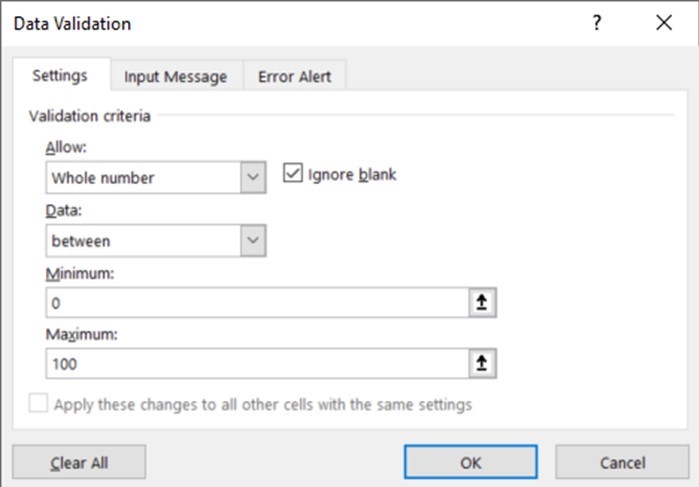Dismiss the dialog using Cancel
The image size is (699, 487).
621,462
